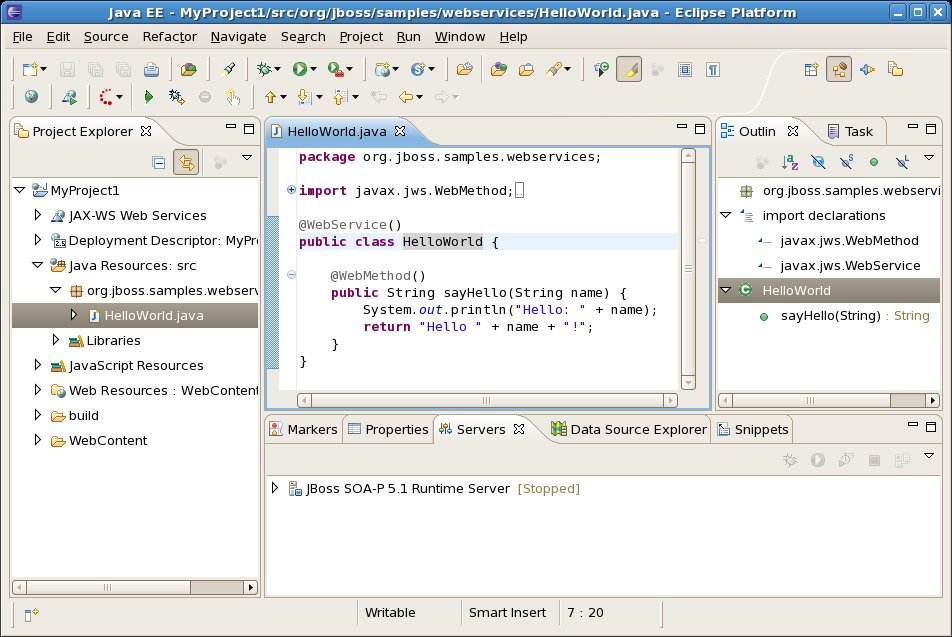Toggle Hide Non-Public Members in Outline
The width and height of the screenshot is (952, 637).
874,162
